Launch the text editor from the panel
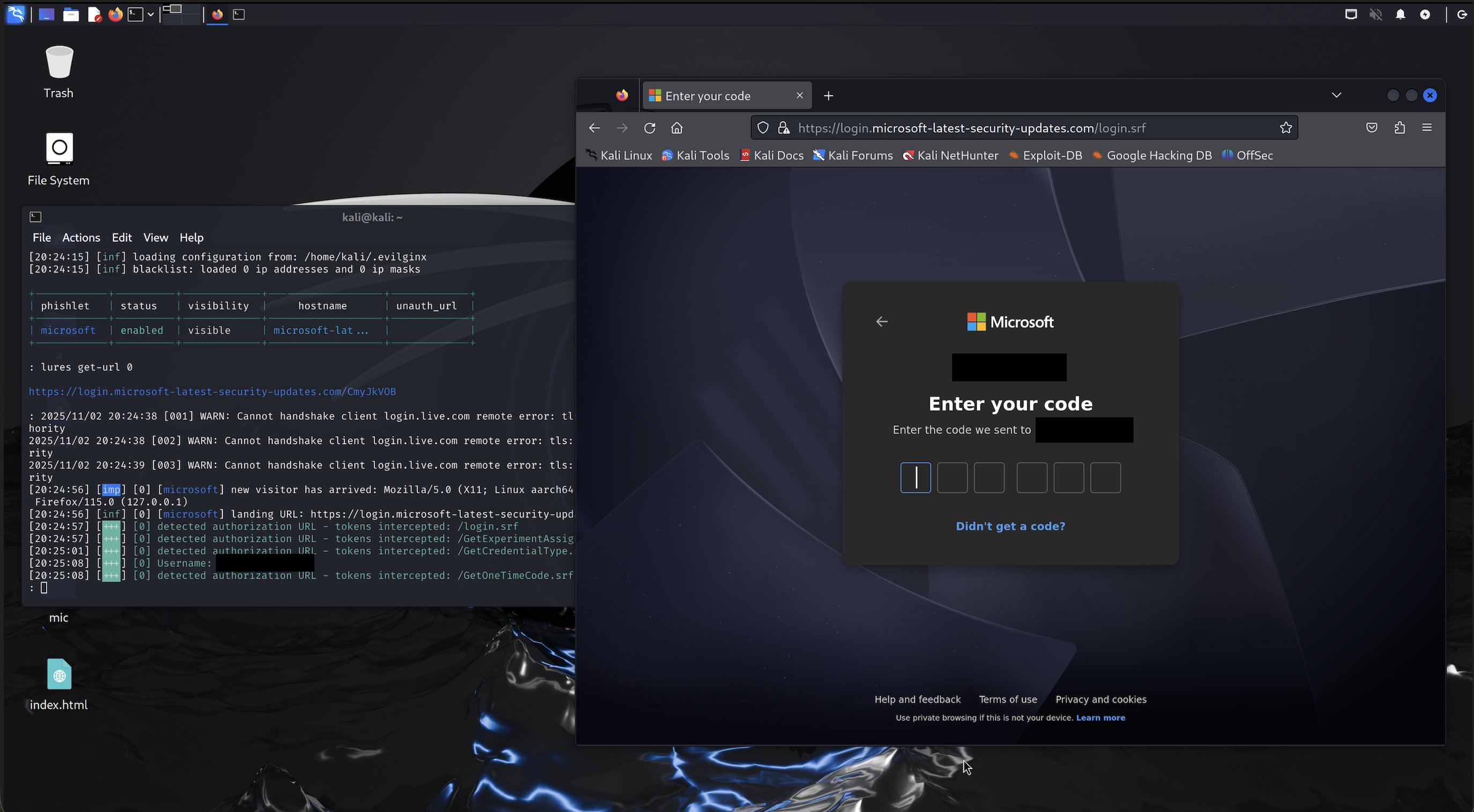This screenshot has height=812, width=1474. 94,14
